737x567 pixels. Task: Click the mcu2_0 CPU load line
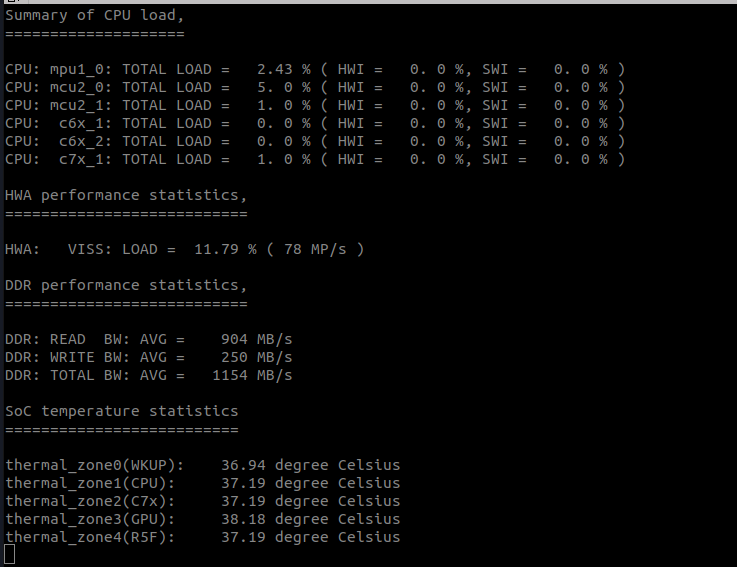click(315, 87)
